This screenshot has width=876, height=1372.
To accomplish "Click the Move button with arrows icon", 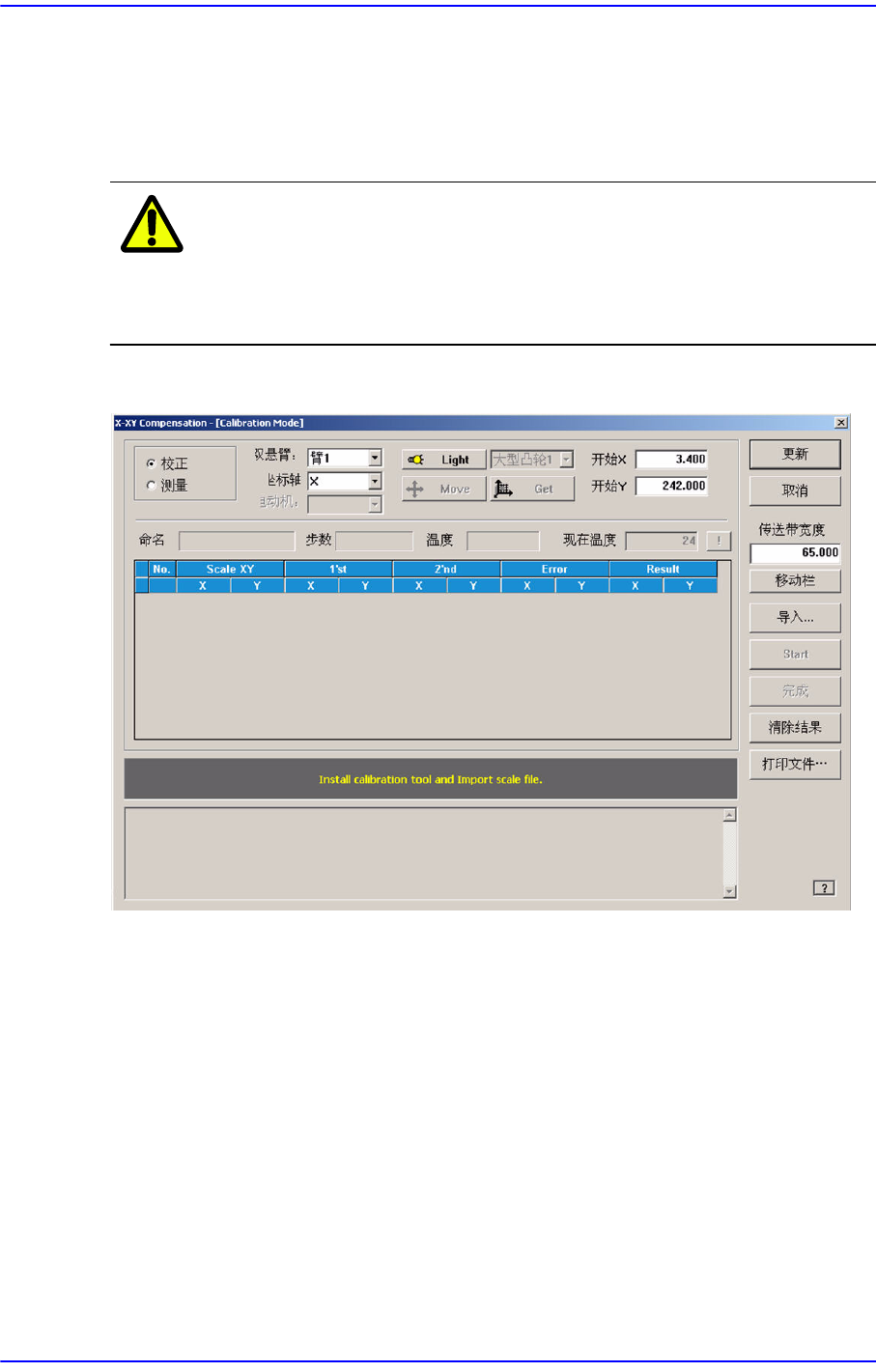I will [x=443, y=489].
